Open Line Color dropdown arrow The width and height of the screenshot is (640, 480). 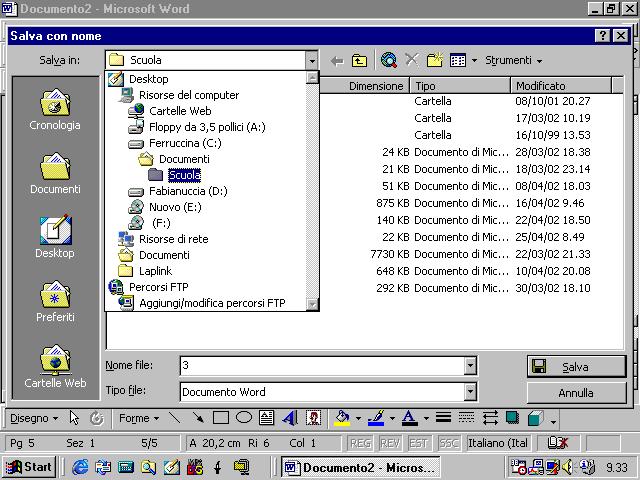click(x=392, y=418)
